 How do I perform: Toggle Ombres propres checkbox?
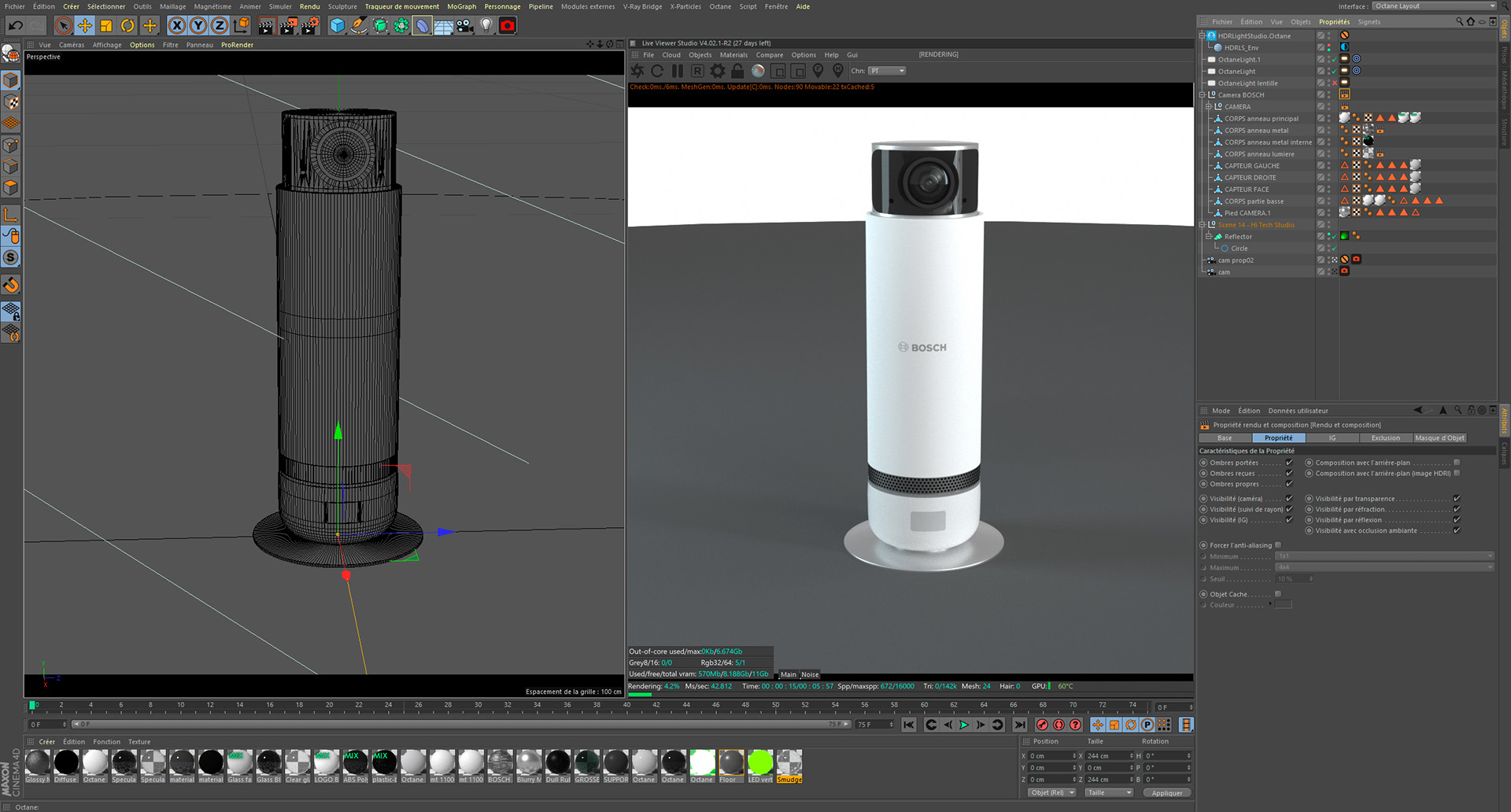(x=1289, y=484)
